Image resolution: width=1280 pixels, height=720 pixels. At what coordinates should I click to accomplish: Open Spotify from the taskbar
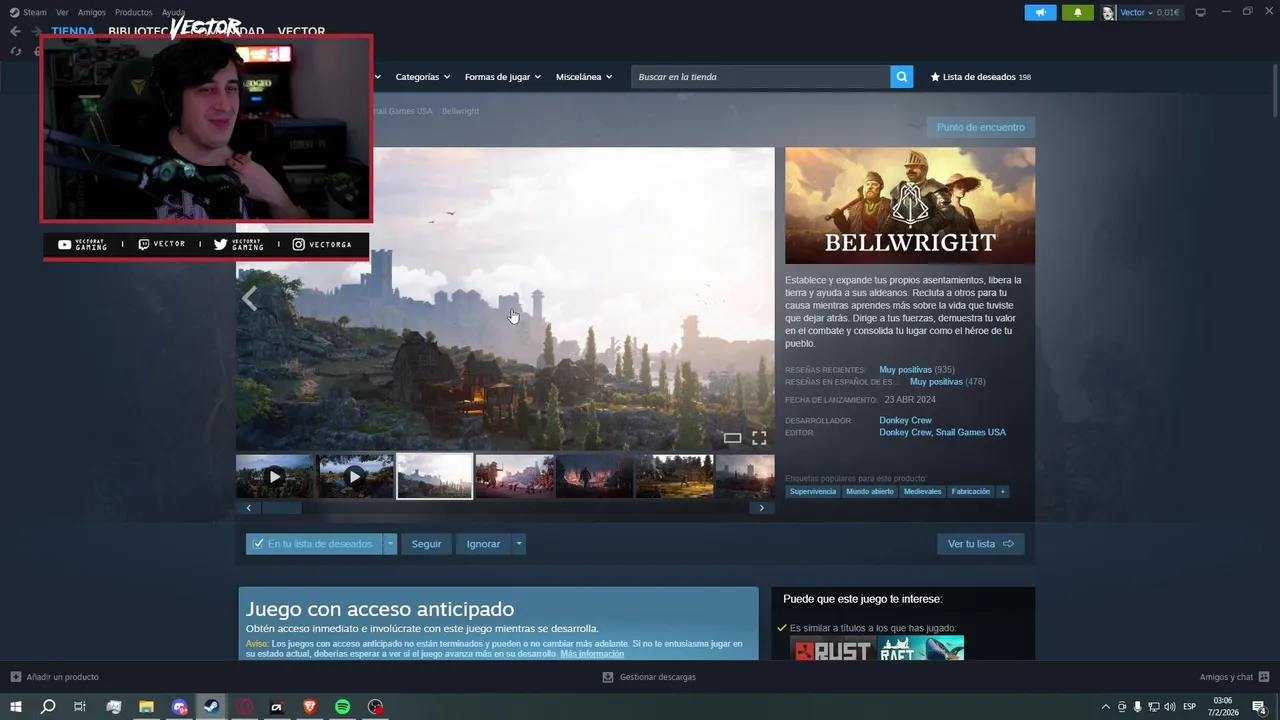[342, 707]
